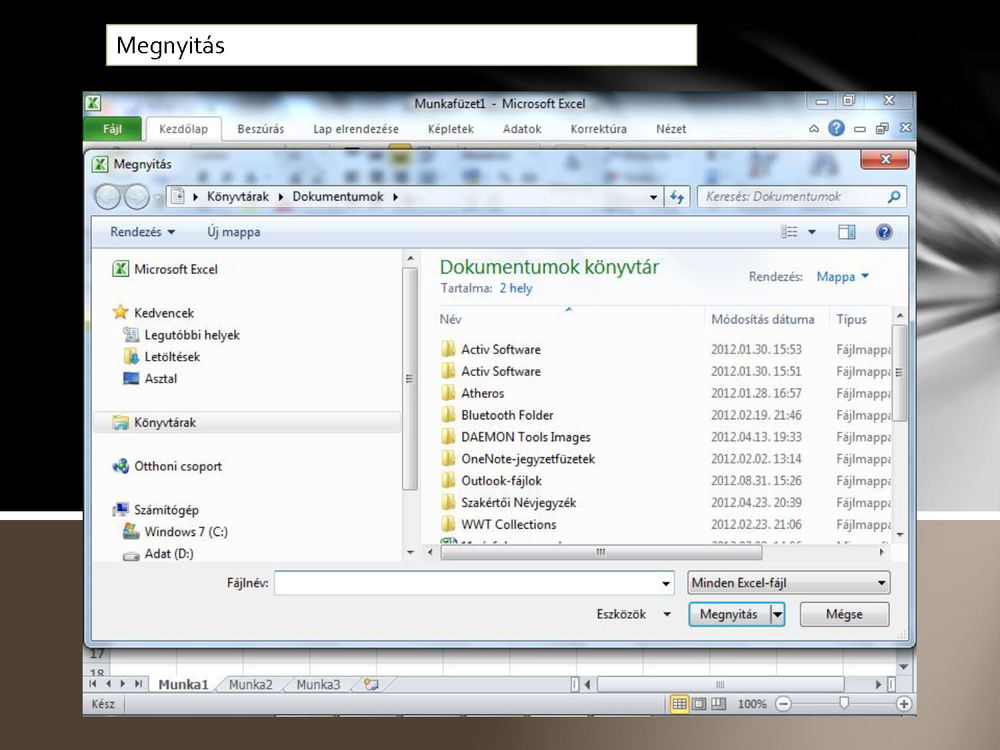
Task: Switch to the Képletek ribbon tab
Action: click(x=451, y=129)
